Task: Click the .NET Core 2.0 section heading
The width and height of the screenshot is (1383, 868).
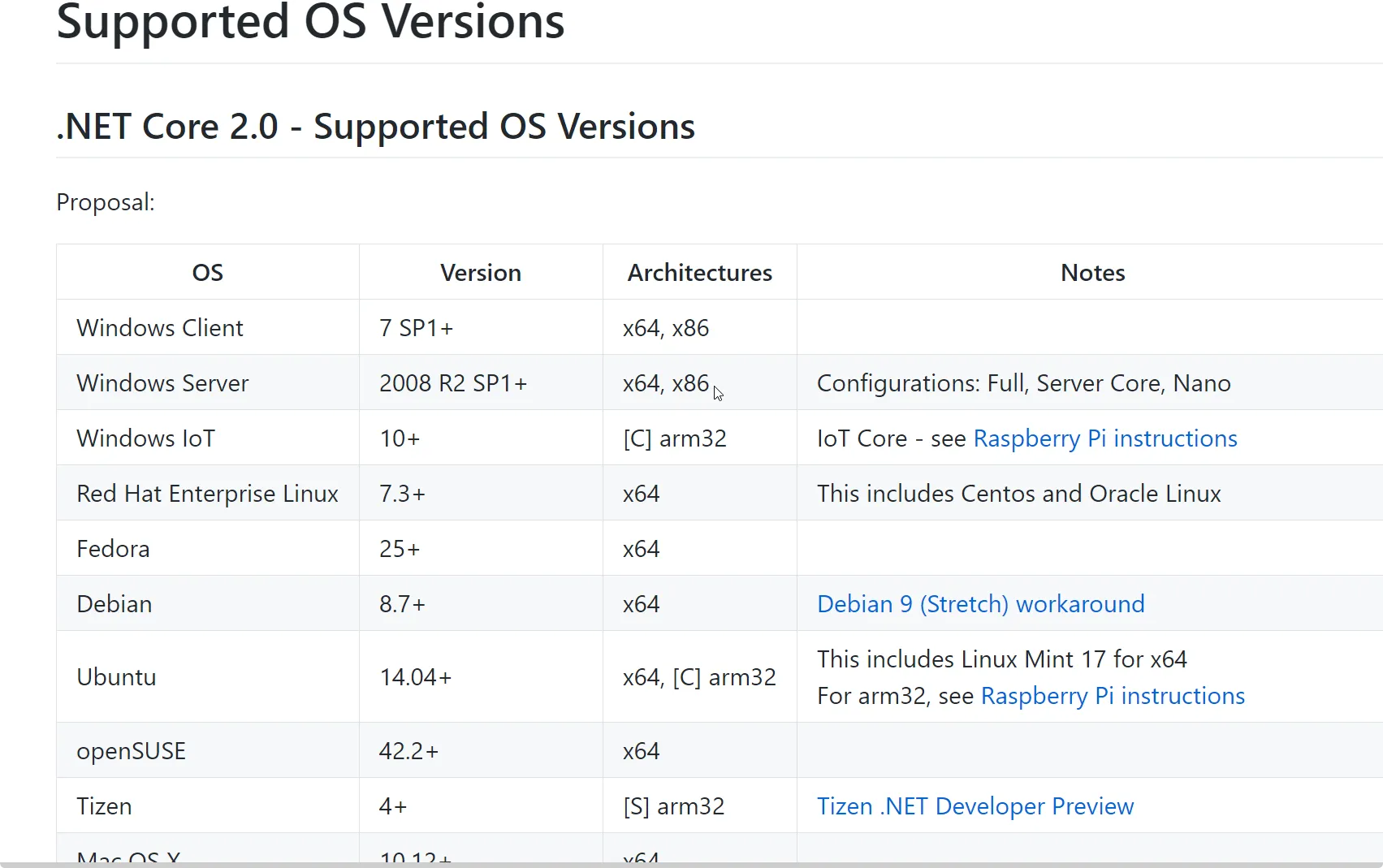Action: 375,127
